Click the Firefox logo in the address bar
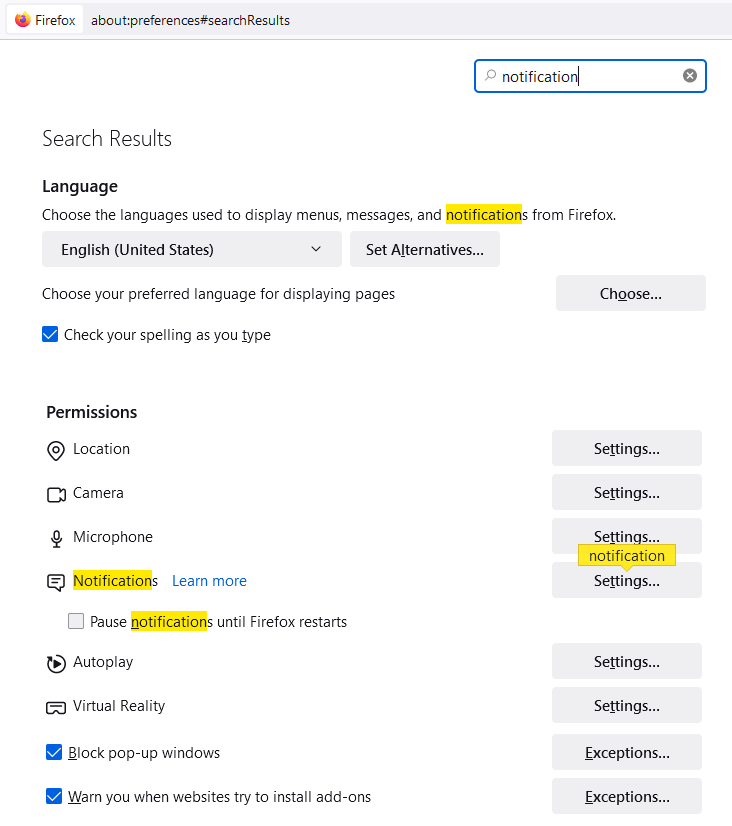This screenshot has width=732, height=826. coord(23,20)
